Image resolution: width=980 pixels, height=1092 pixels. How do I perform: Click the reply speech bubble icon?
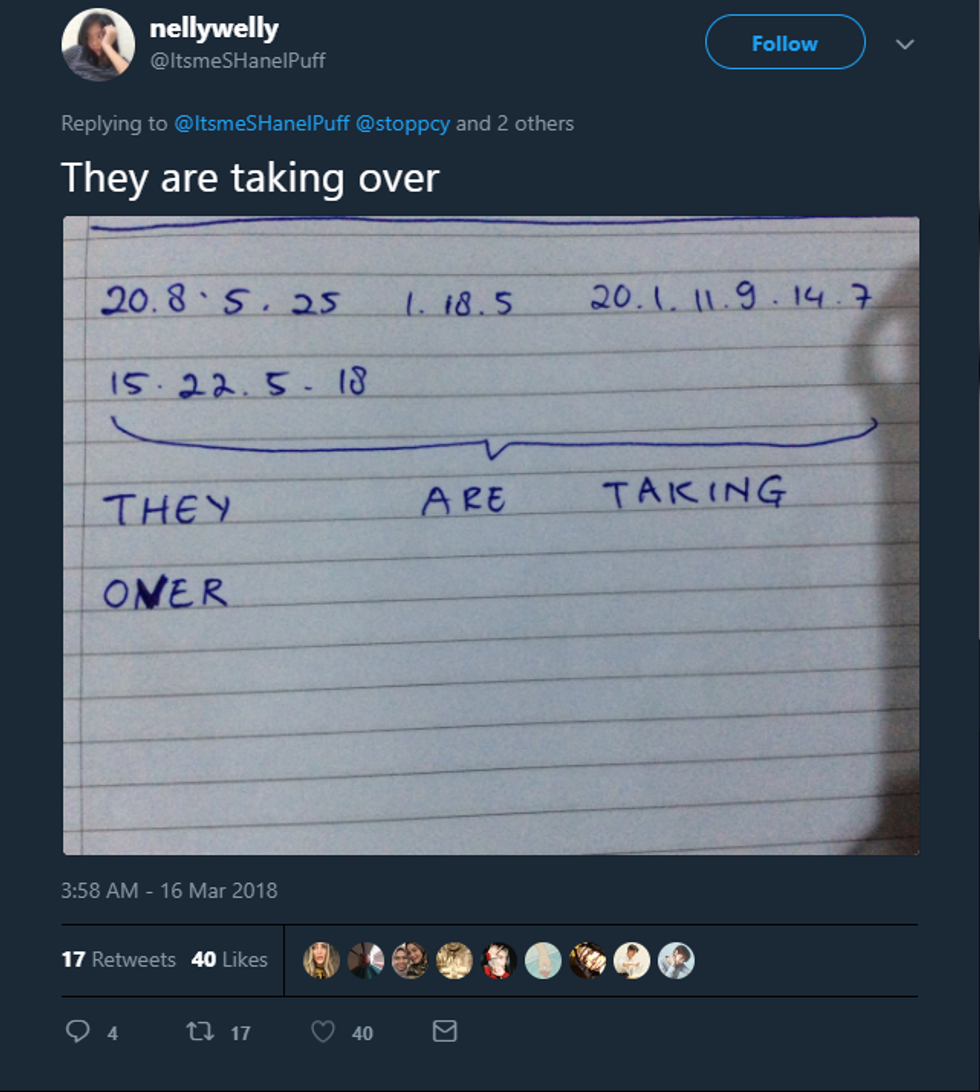point(78,1031)
